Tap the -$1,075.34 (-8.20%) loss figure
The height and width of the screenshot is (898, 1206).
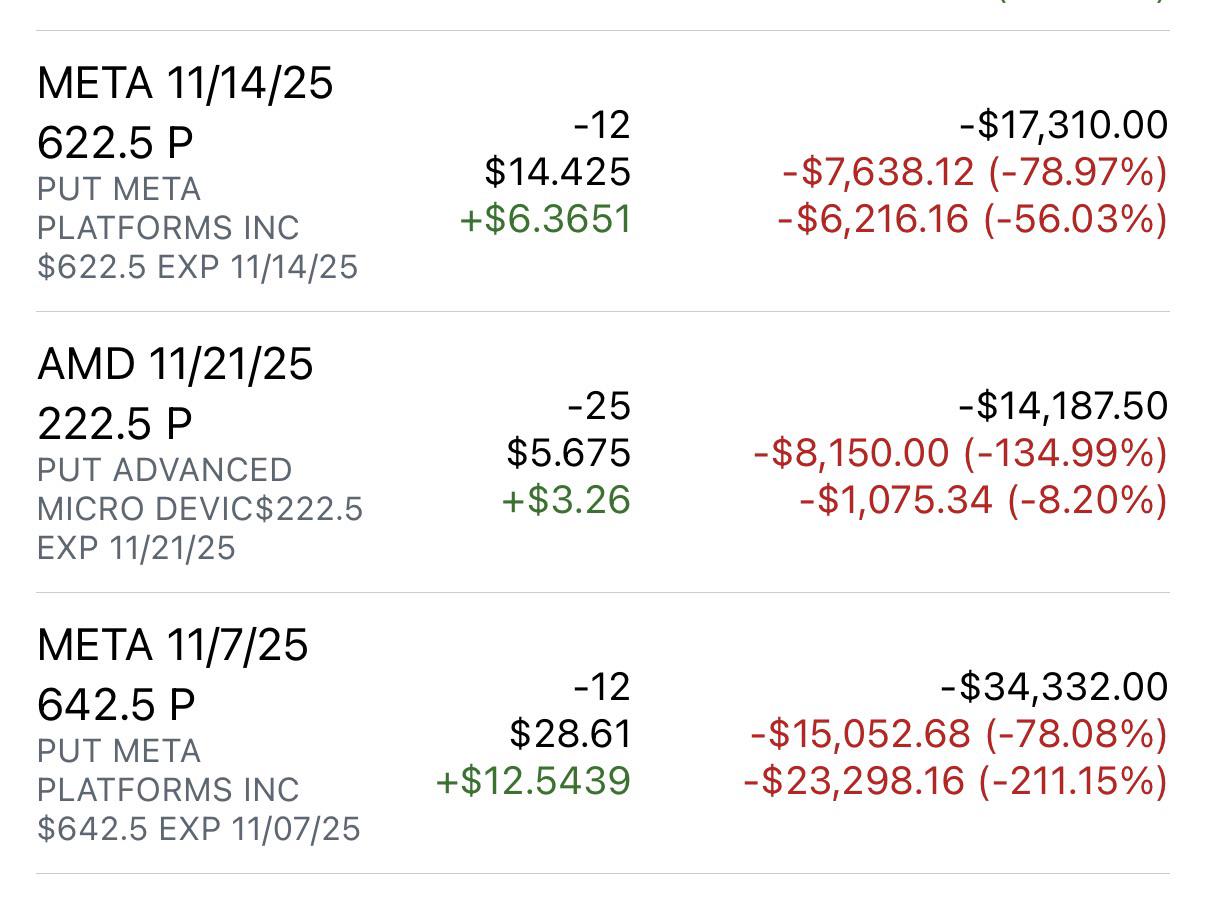983,500
